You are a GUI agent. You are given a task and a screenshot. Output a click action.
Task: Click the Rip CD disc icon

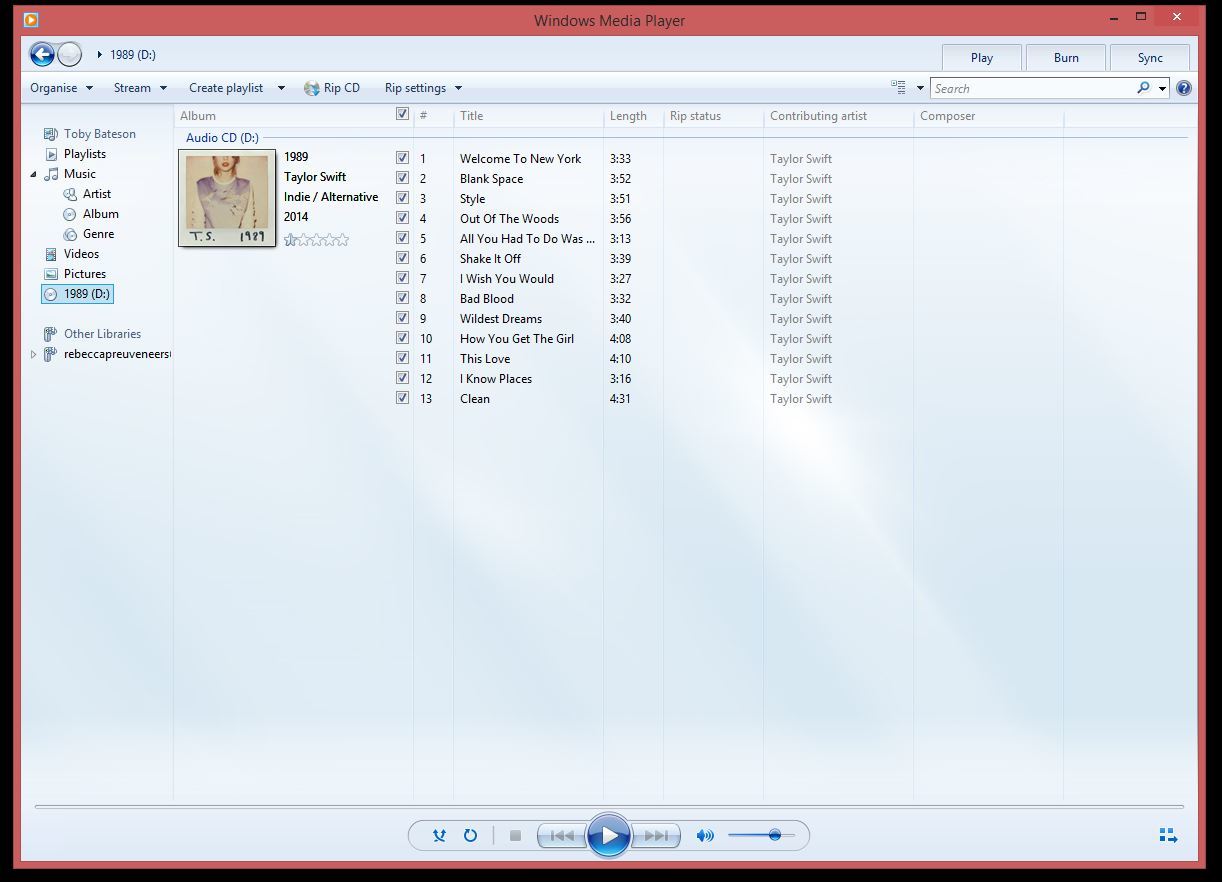[x=312, y=88]
